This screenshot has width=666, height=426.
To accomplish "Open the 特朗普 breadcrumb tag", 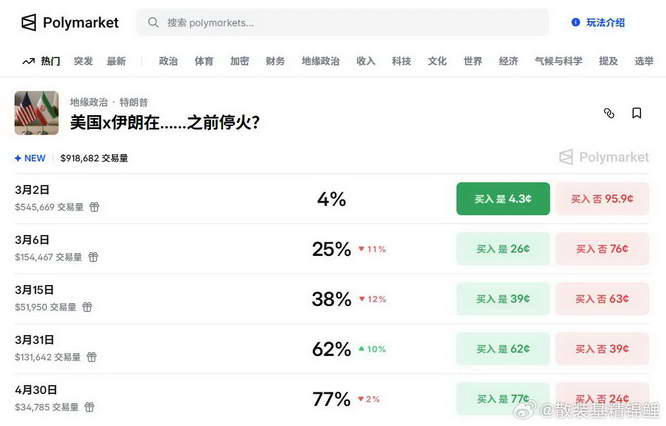I will tap(134, 102).
